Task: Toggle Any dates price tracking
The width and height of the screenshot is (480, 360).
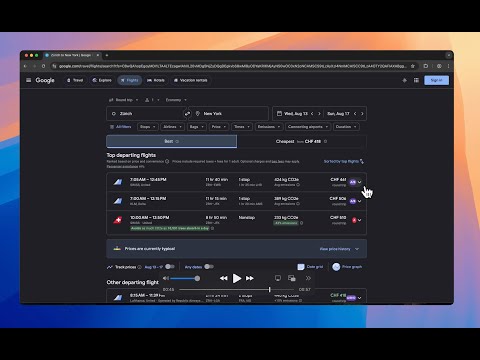Action: [x=209, y=267]
